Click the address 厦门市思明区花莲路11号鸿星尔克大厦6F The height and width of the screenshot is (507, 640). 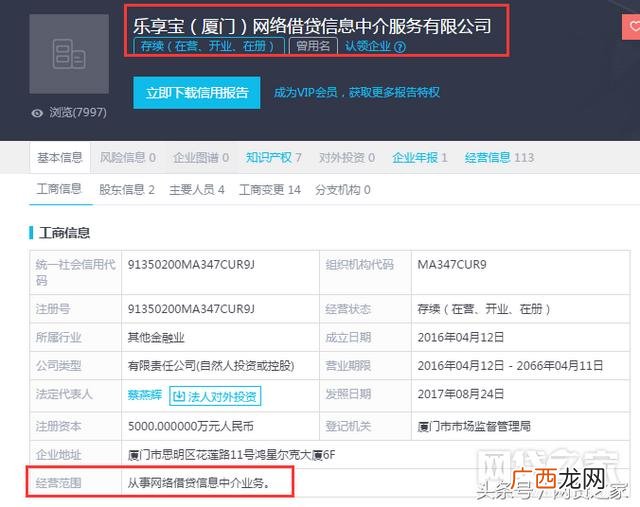231,455
